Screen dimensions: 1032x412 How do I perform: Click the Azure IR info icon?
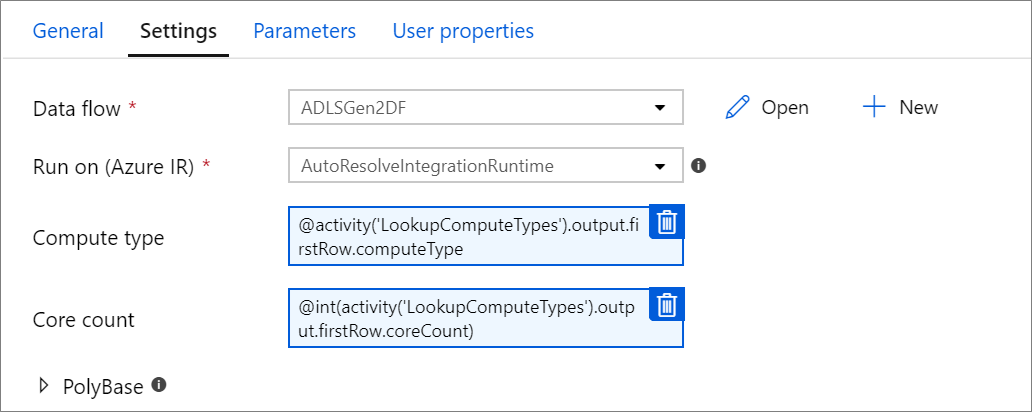click(699, 165)
